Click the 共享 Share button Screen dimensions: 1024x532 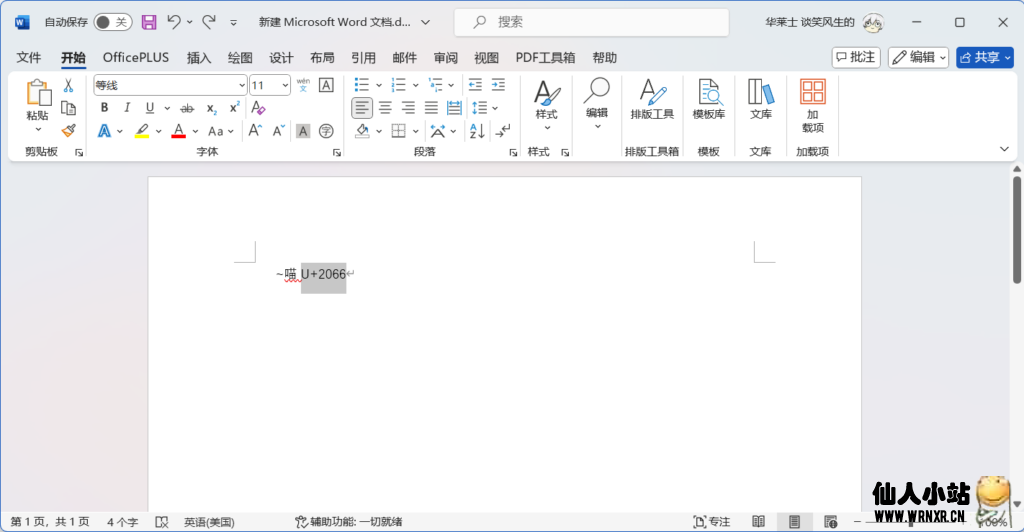pyautogui.click(x=984, y=58)
